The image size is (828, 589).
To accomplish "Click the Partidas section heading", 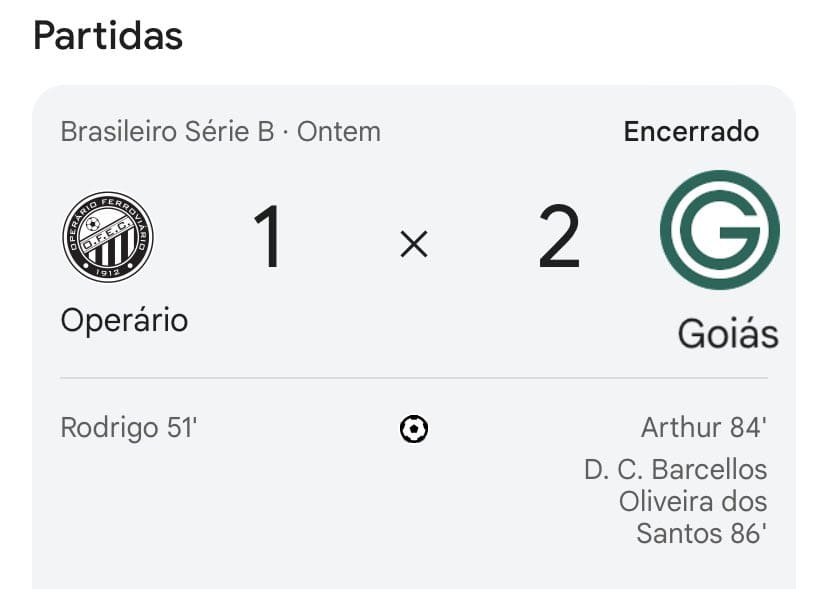I will click(x=108, y=36).
